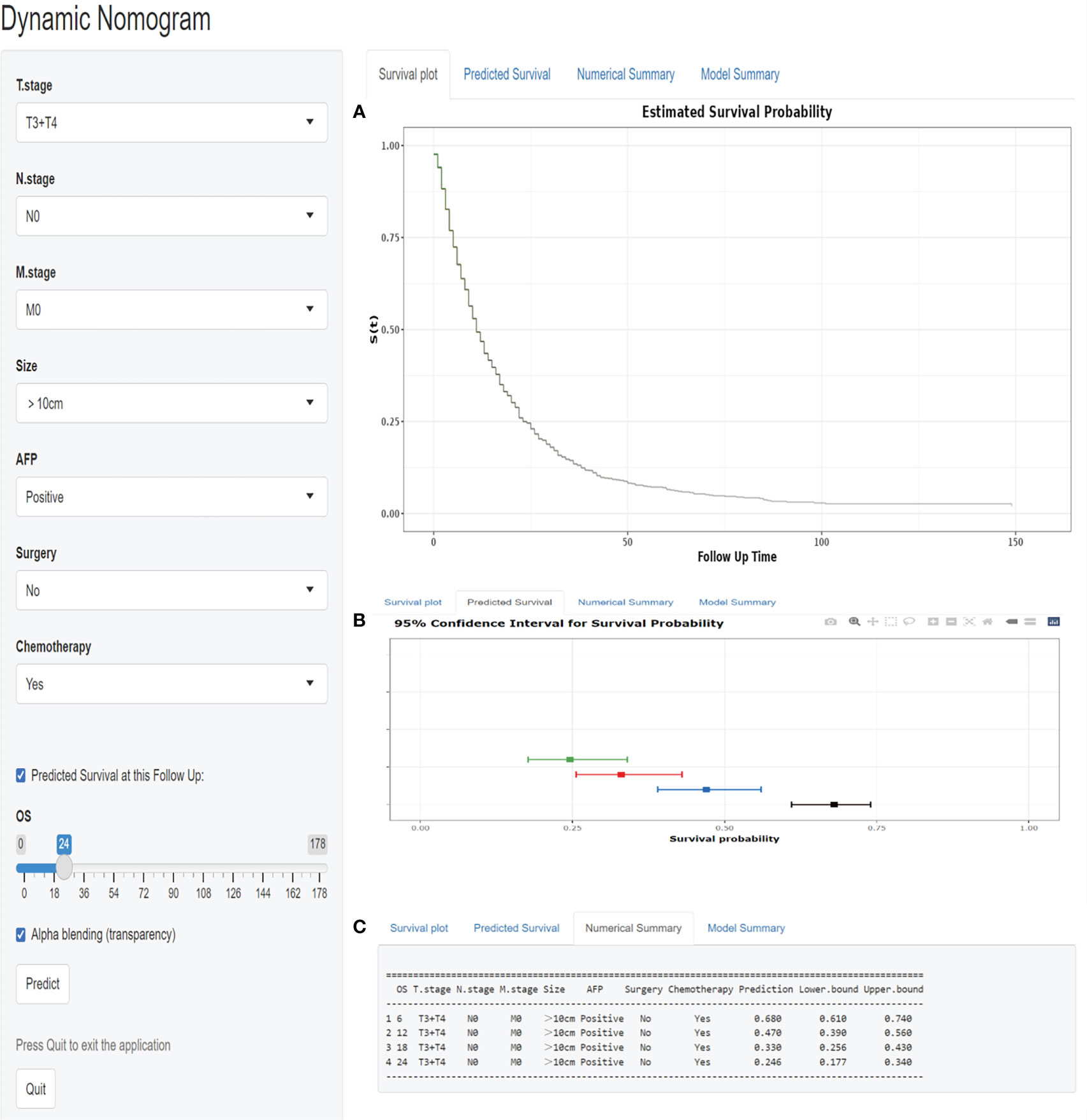This screenshot has width=1087, height=1120.
Task: Open Survival plot tab in panel C
Action: point(419,928)
